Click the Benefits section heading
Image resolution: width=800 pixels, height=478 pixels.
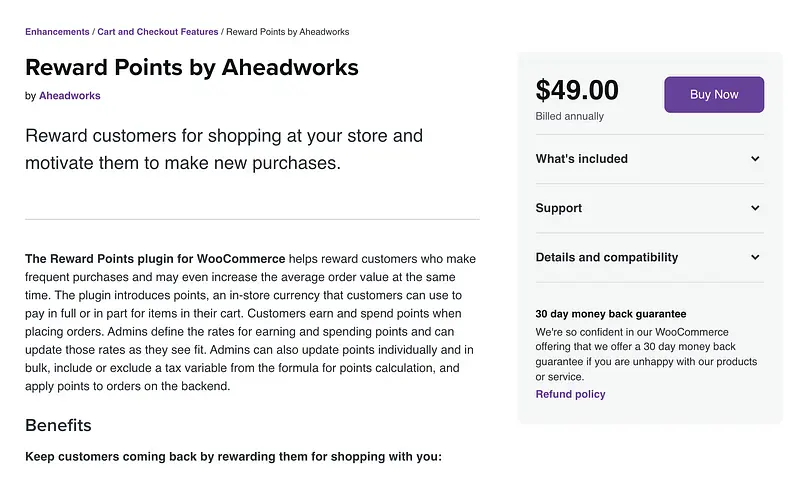point(58,425)
